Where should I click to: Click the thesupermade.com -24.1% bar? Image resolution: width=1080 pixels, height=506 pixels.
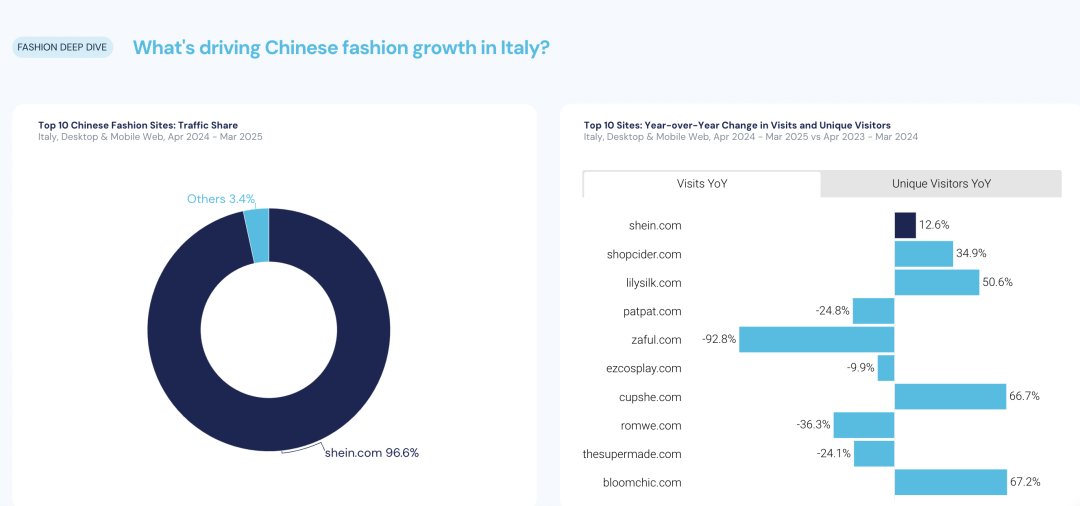[874, 454]
